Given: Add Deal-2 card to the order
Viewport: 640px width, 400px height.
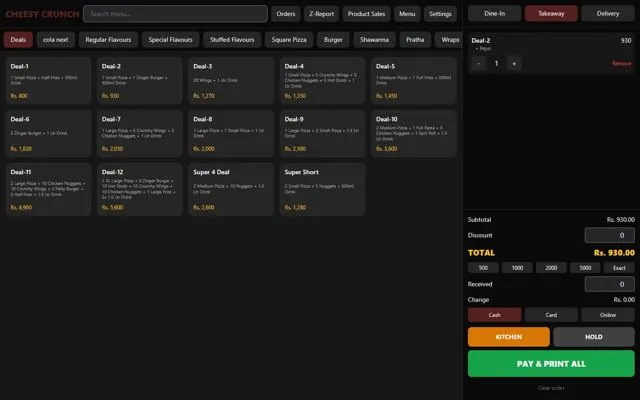Looking at the screenshot, I should (140, 81).
